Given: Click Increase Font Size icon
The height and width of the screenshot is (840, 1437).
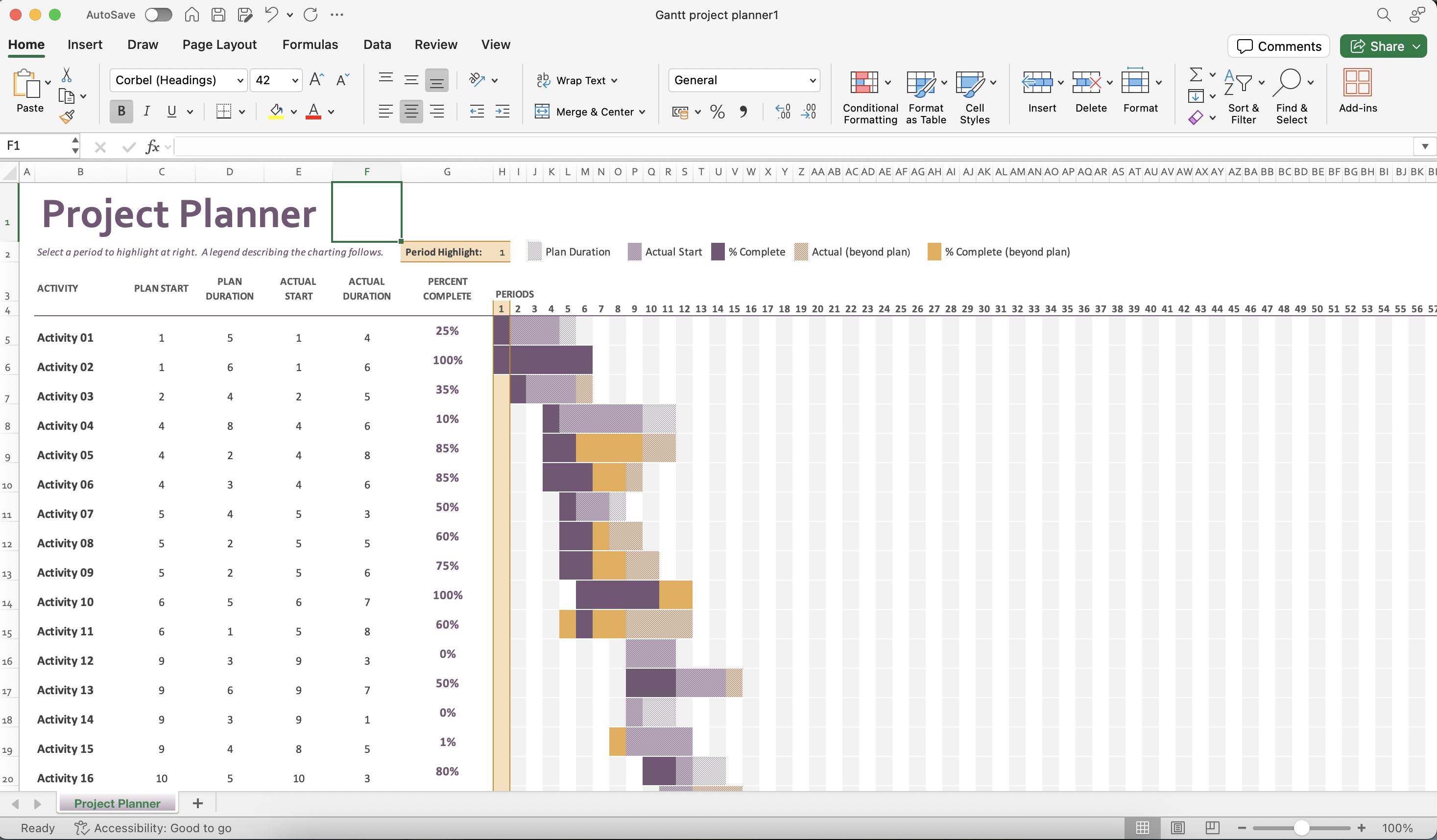Looking at the screenshot, I should [x=316, y=80].
